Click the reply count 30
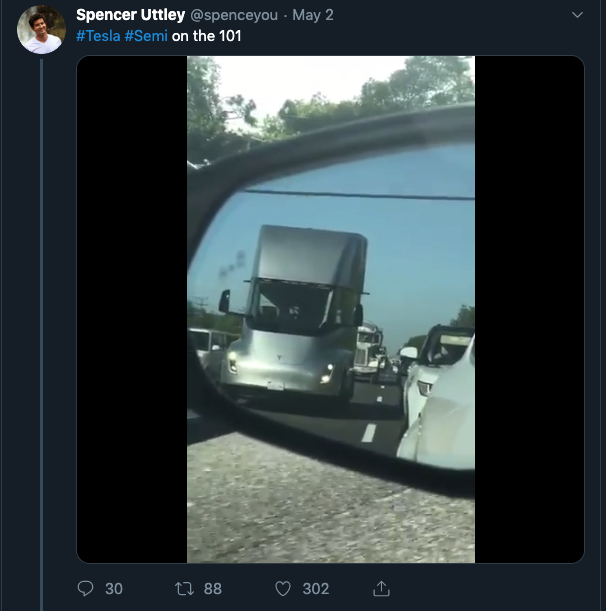 (x=114, y=589)
